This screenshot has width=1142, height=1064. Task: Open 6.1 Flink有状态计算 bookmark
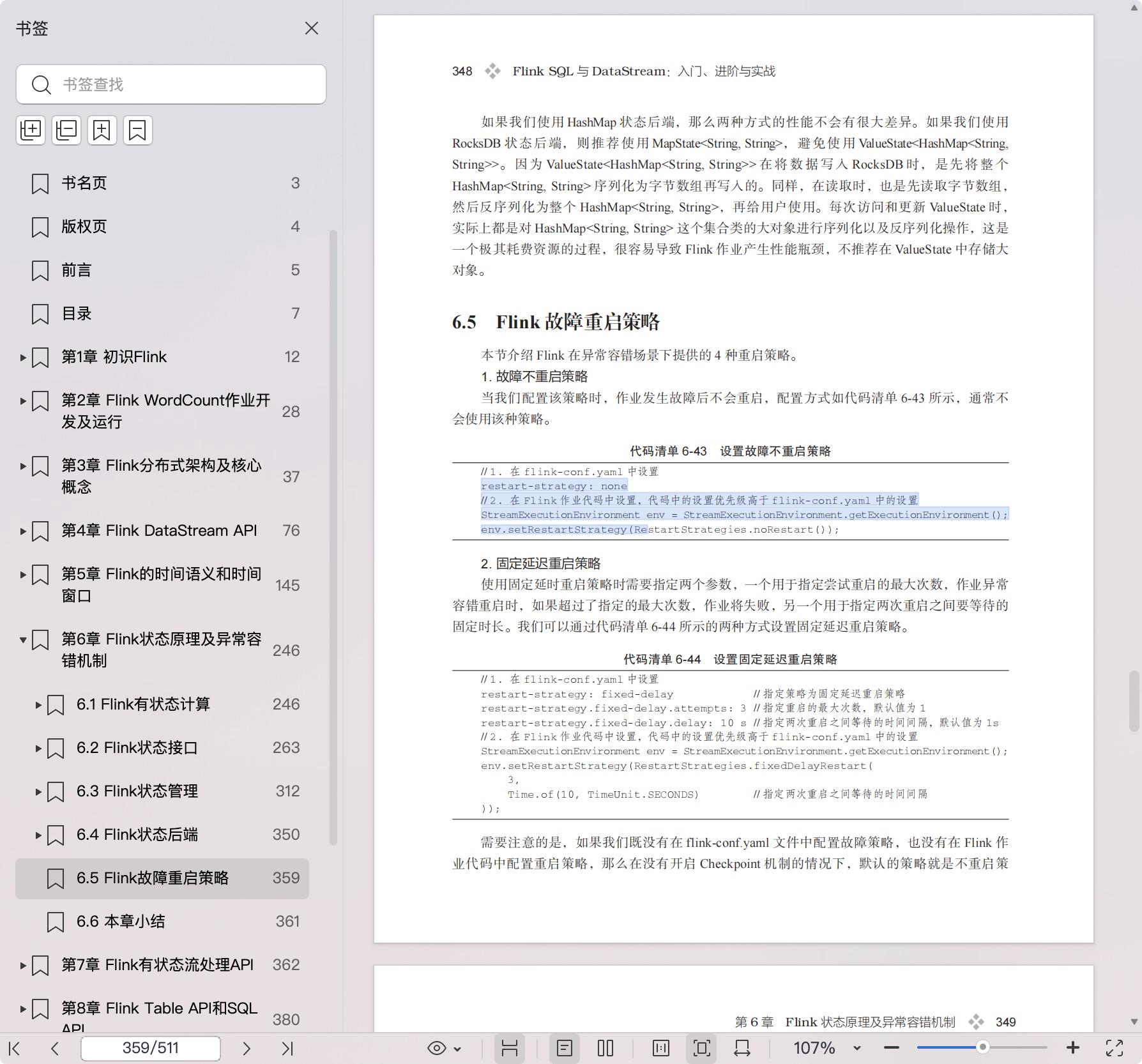coord(143,704)
